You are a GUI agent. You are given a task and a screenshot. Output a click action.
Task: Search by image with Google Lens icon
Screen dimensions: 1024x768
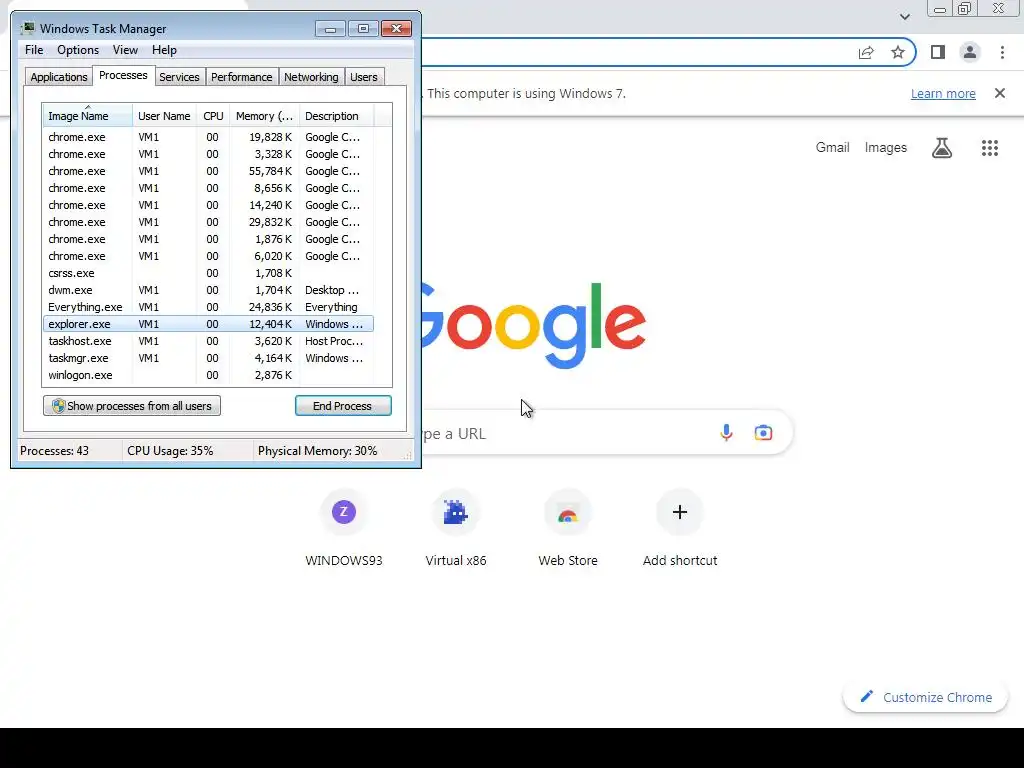[x=763, y=432]
